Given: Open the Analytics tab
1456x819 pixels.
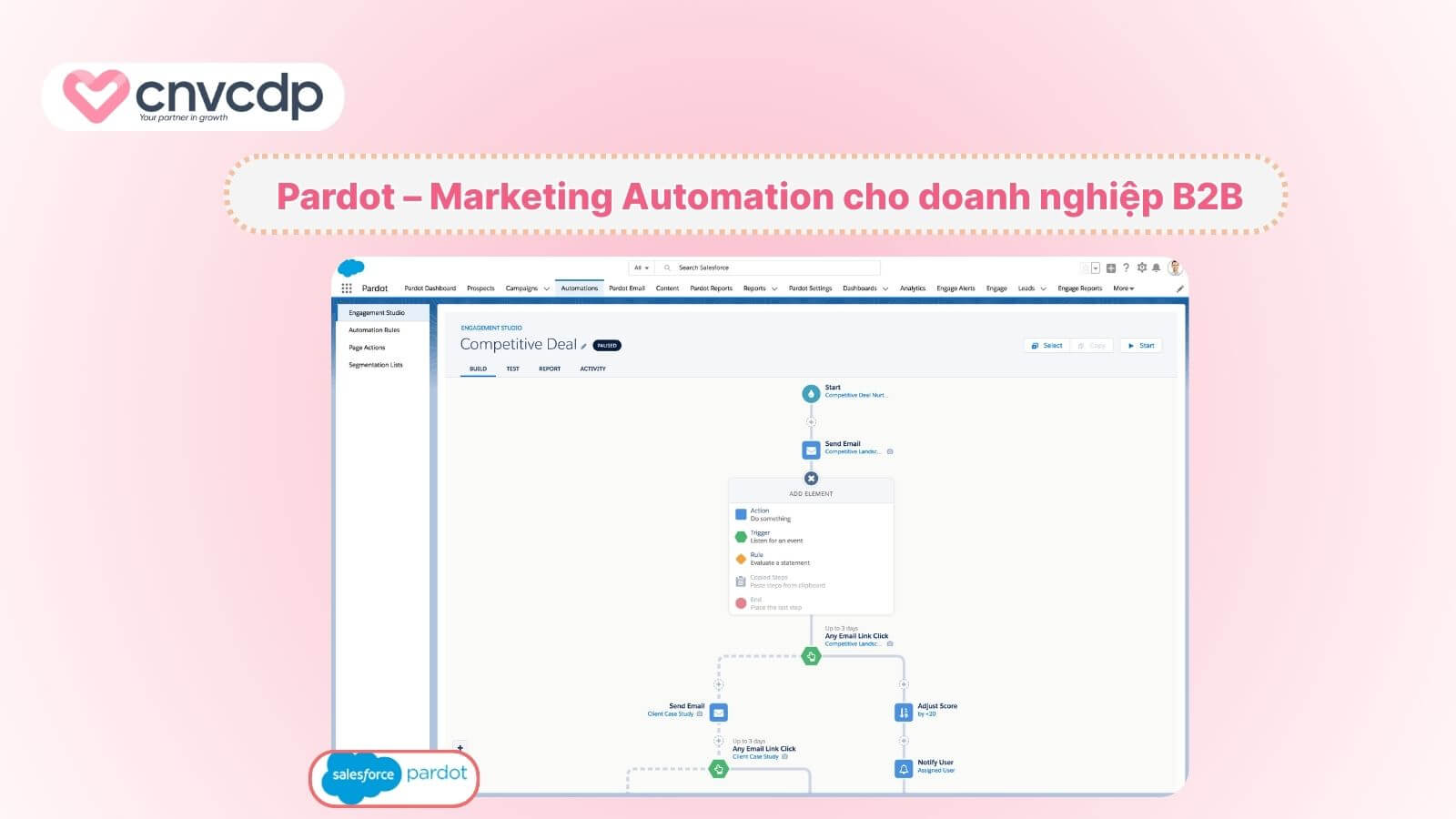Looking at the screenshot, I should pyautogui.click(x=913, y=288).
